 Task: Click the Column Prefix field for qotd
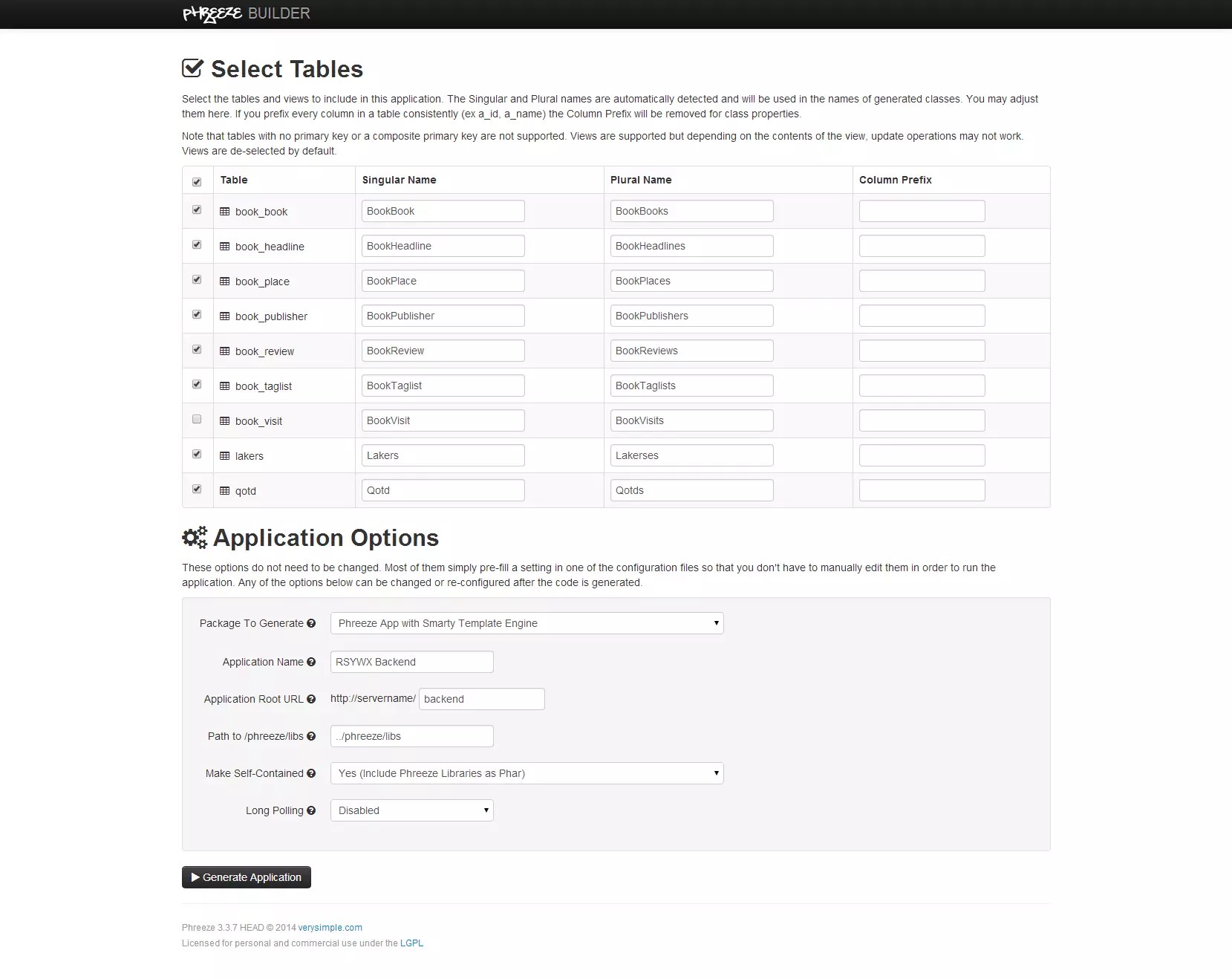[922, 490]
